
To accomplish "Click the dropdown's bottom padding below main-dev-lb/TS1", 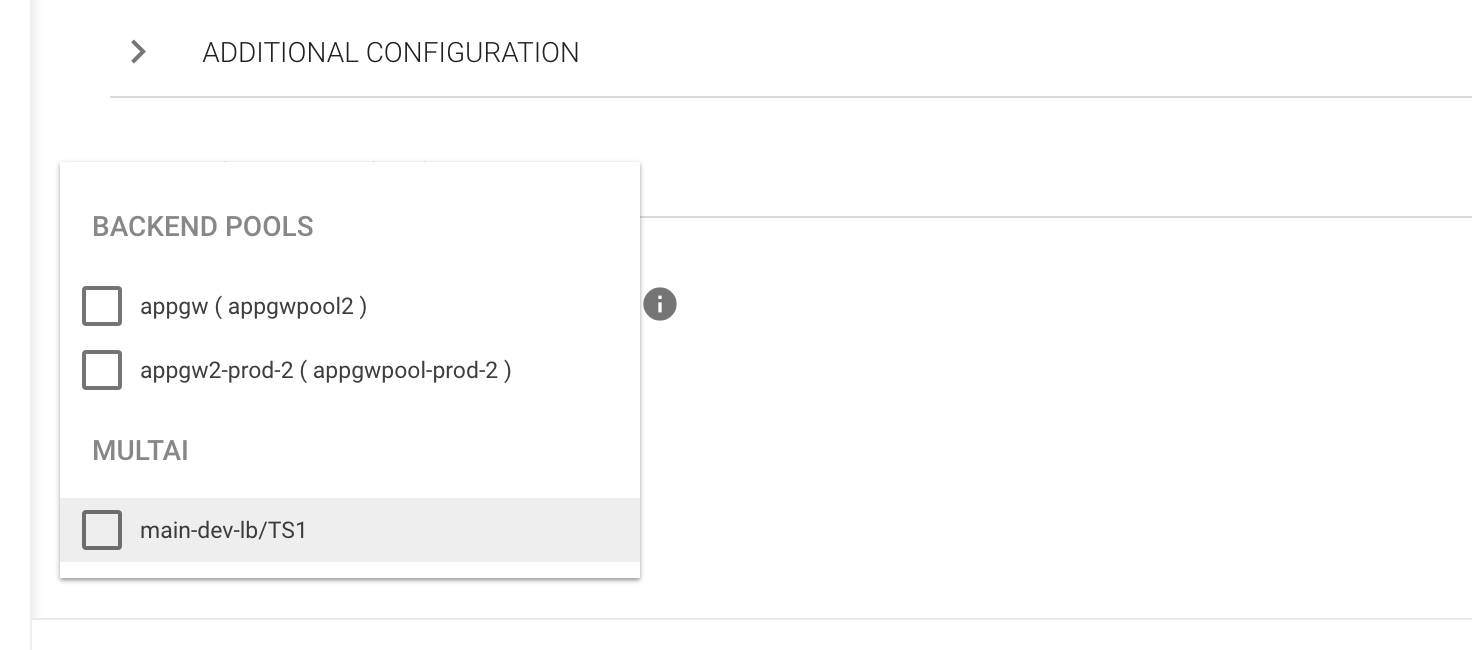I will (x=350, y=570).
